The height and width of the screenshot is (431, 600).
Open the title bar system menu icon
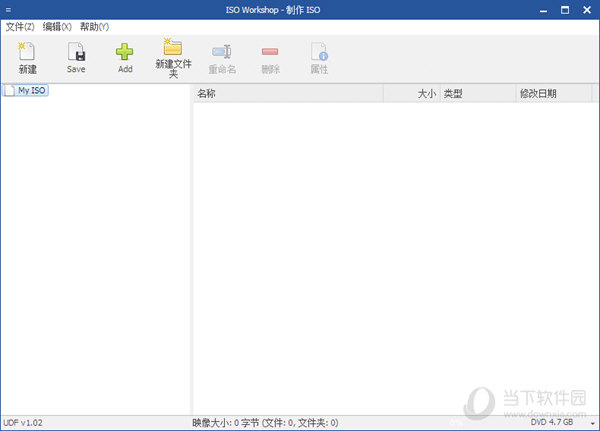pos(8,10)
